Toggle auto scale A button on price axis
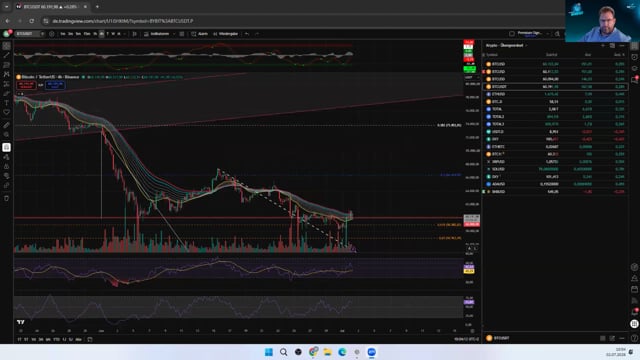 point(469,248)
